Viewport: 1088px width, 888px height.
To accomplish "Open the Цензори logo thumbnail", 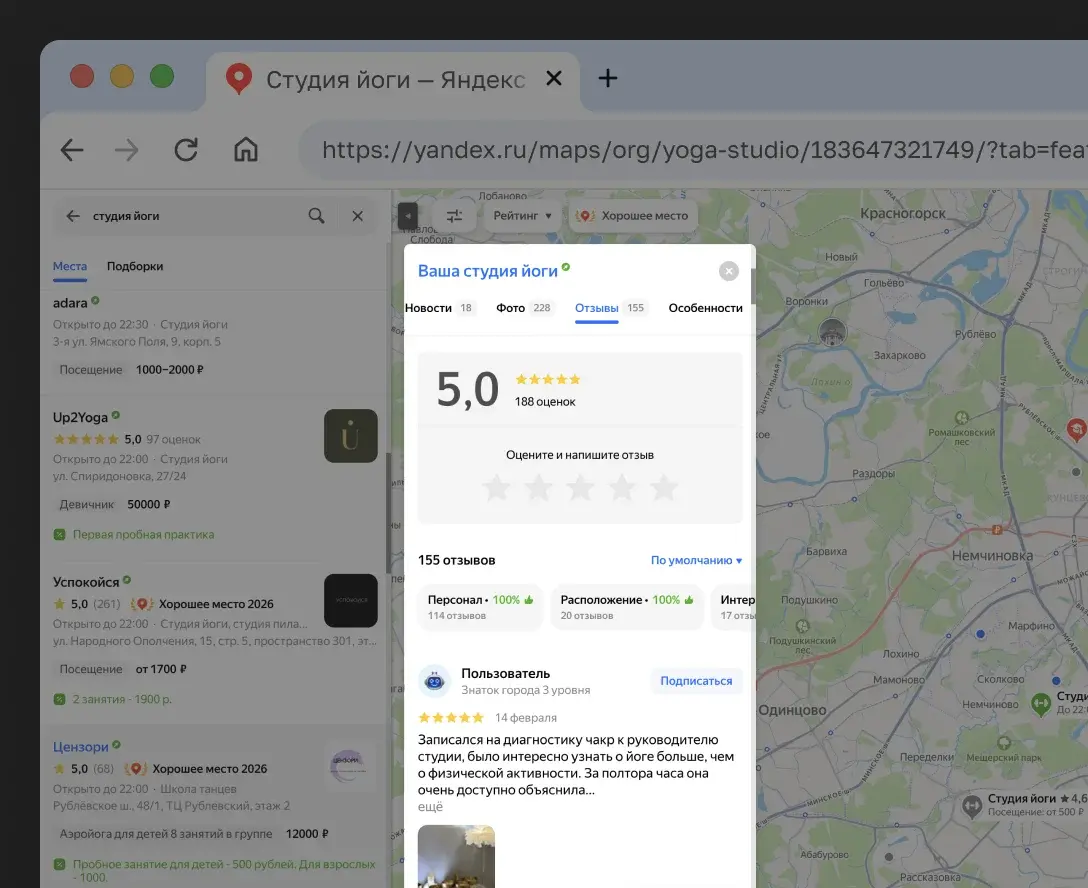I will [x=351, y=765].
